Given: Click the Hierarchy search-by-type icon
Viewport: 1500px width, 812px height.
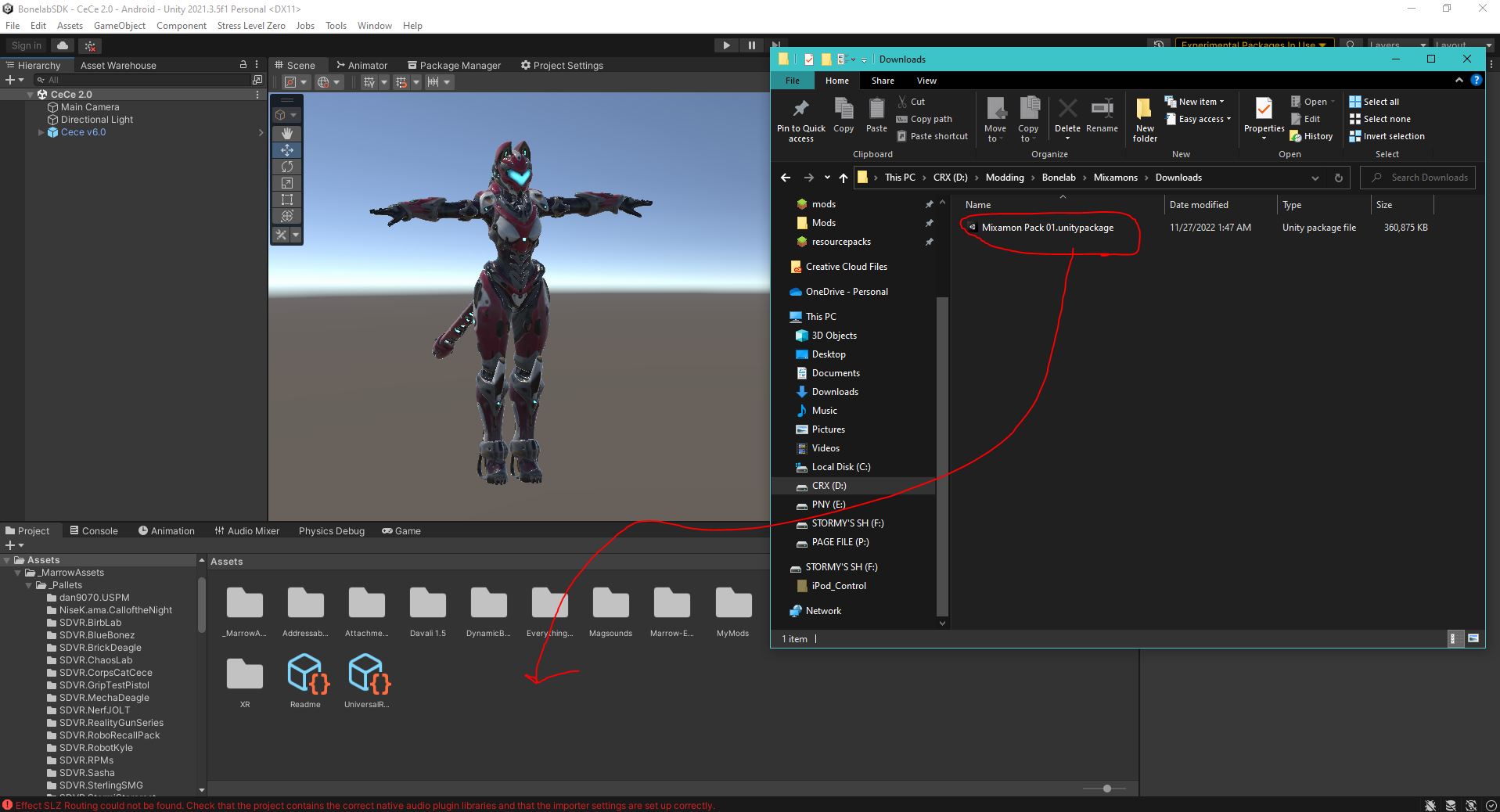Looking at the screenshot, I should pyautogui.click(x=257, y=80).
